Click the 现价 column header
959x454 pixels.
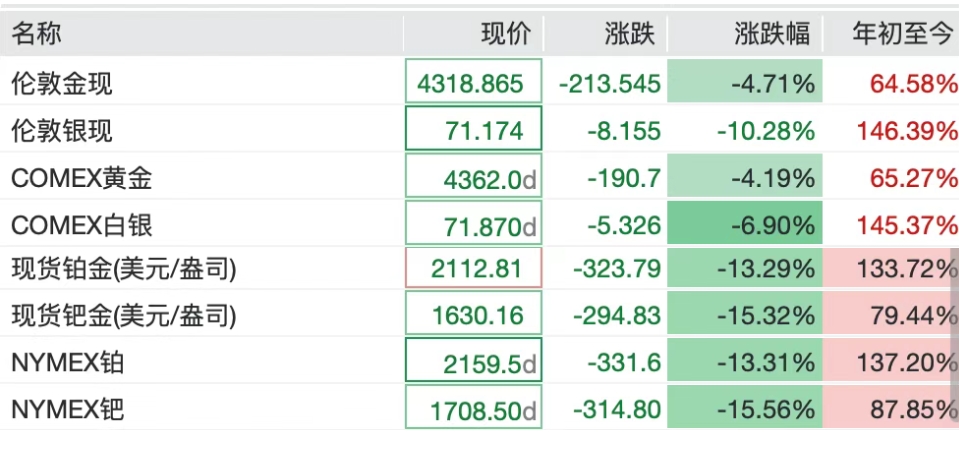(505, 34)
